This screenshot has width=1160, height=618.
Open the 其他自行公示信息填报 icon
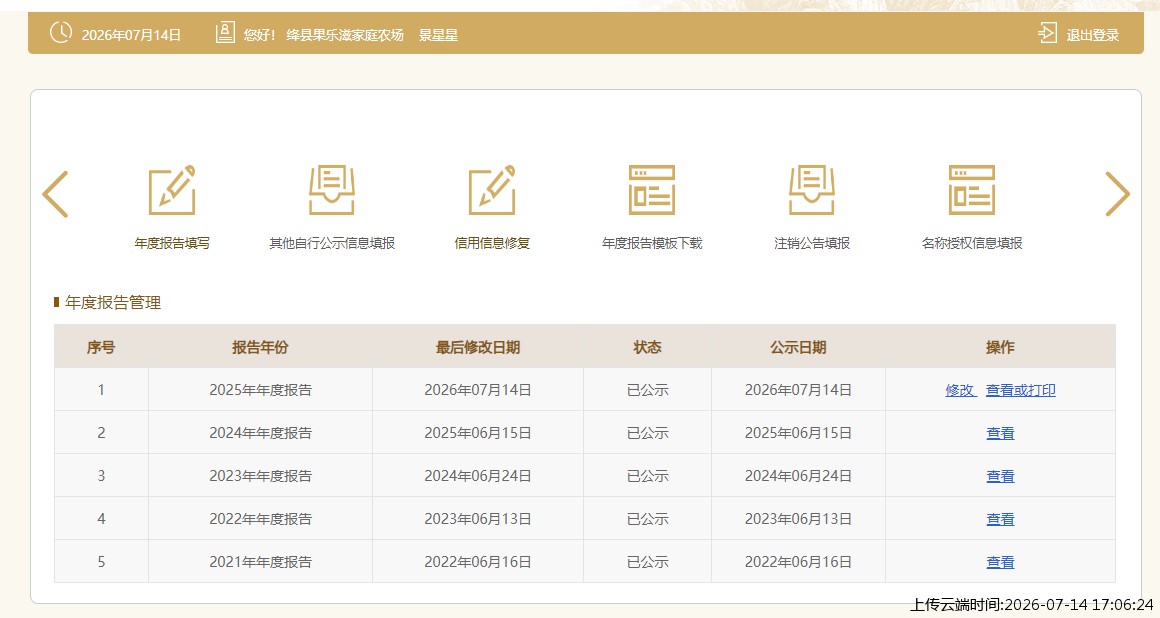[331, 190]
